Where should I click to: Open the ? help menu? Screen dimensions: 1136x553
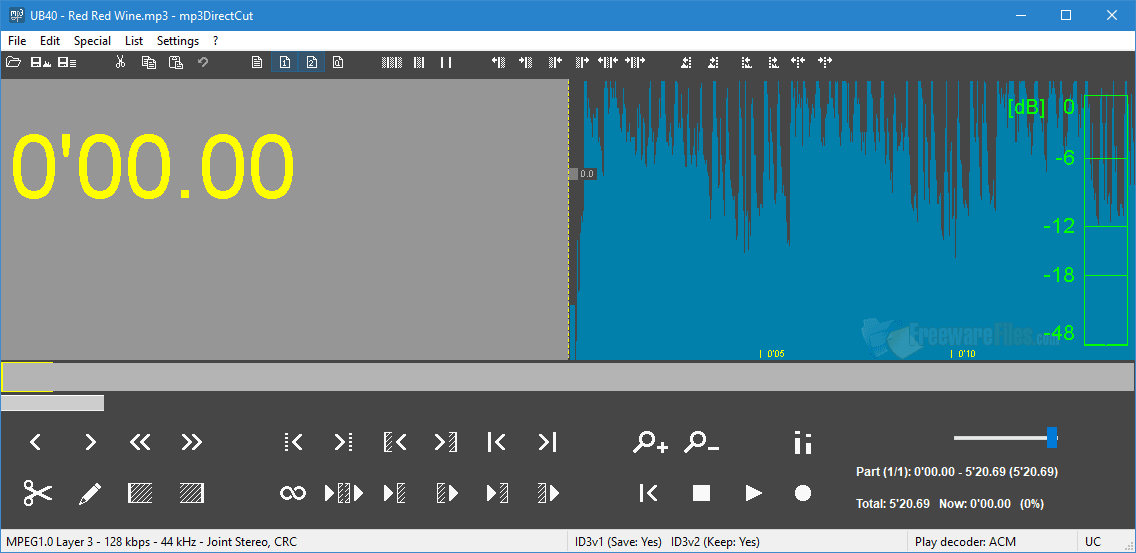click(x=216, y=41)
